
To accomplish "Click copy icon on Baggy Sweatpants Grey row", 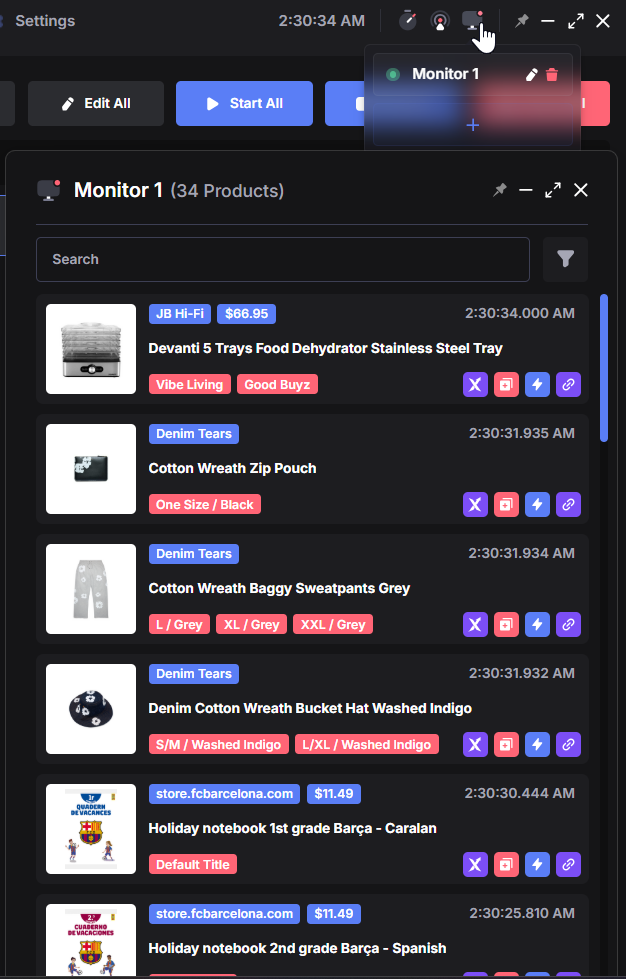I will click(x=506, y=624).
